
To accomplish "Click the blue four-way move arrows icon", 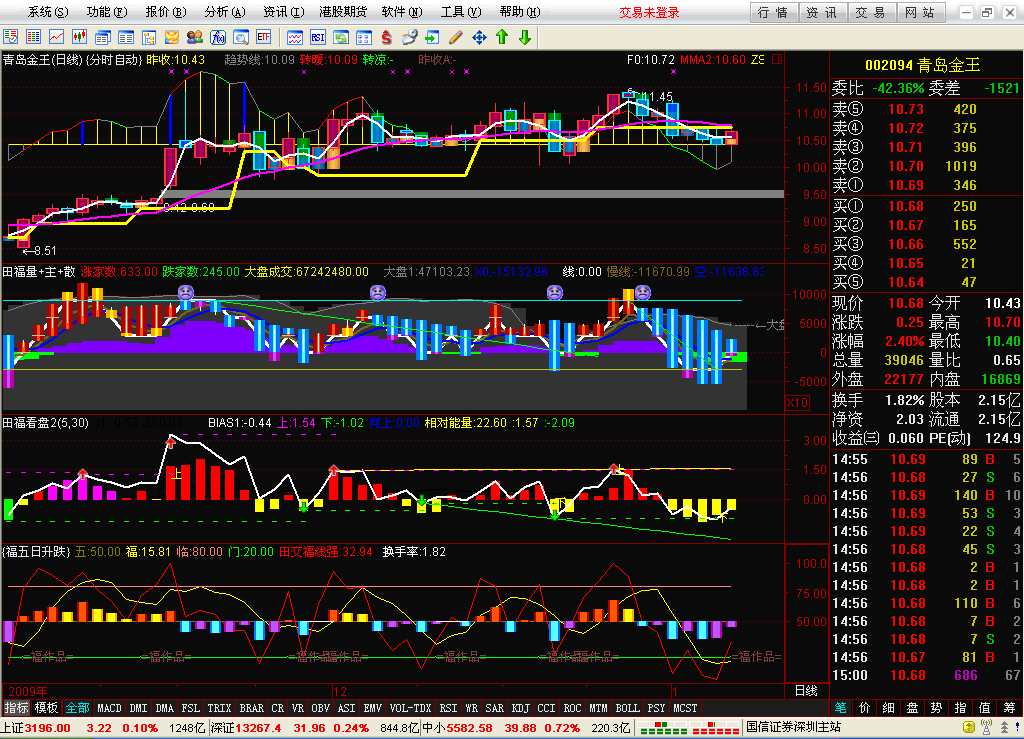I will 479,37.
